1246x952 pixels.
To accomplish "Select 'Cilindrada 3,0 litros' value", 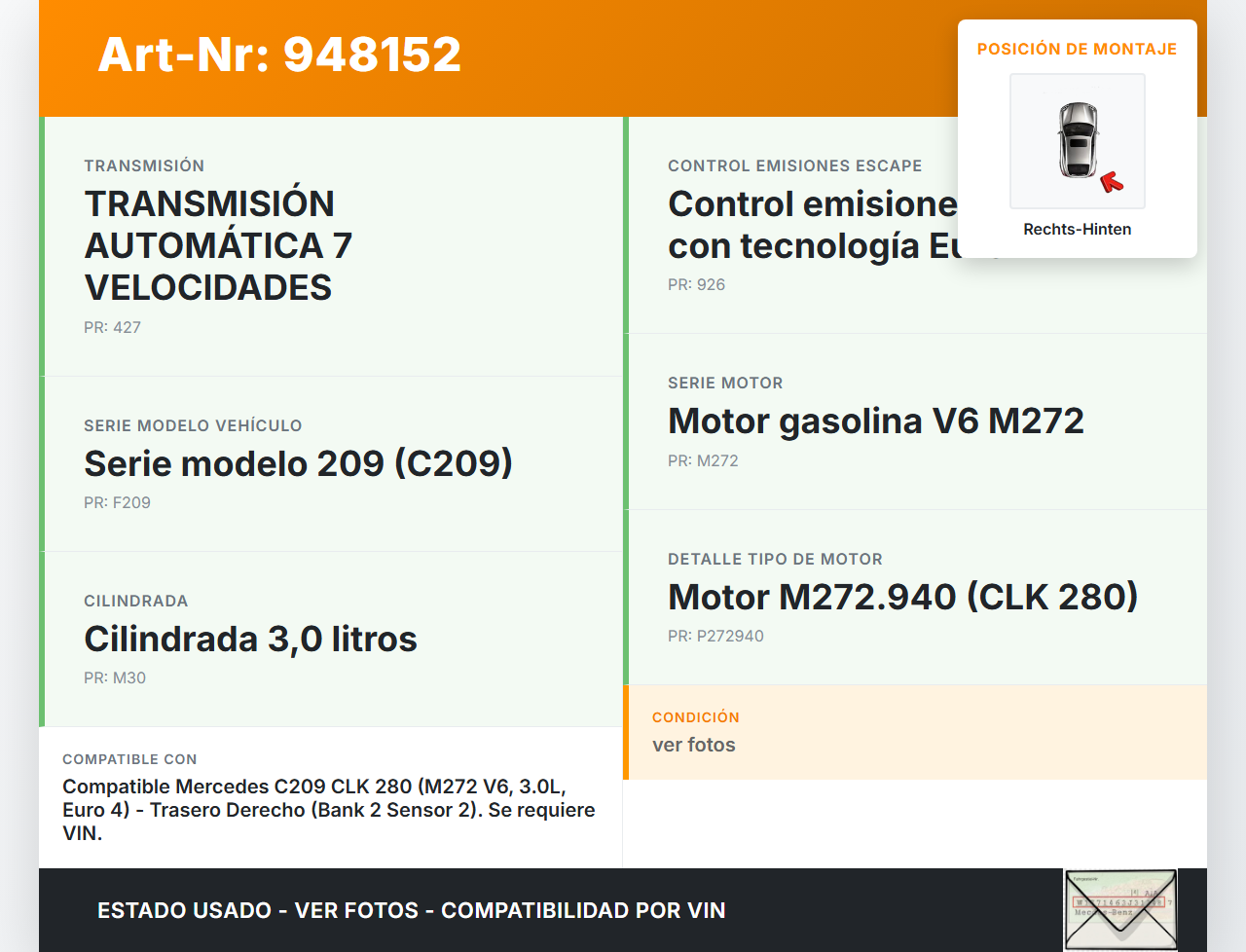I will (250, 639).
